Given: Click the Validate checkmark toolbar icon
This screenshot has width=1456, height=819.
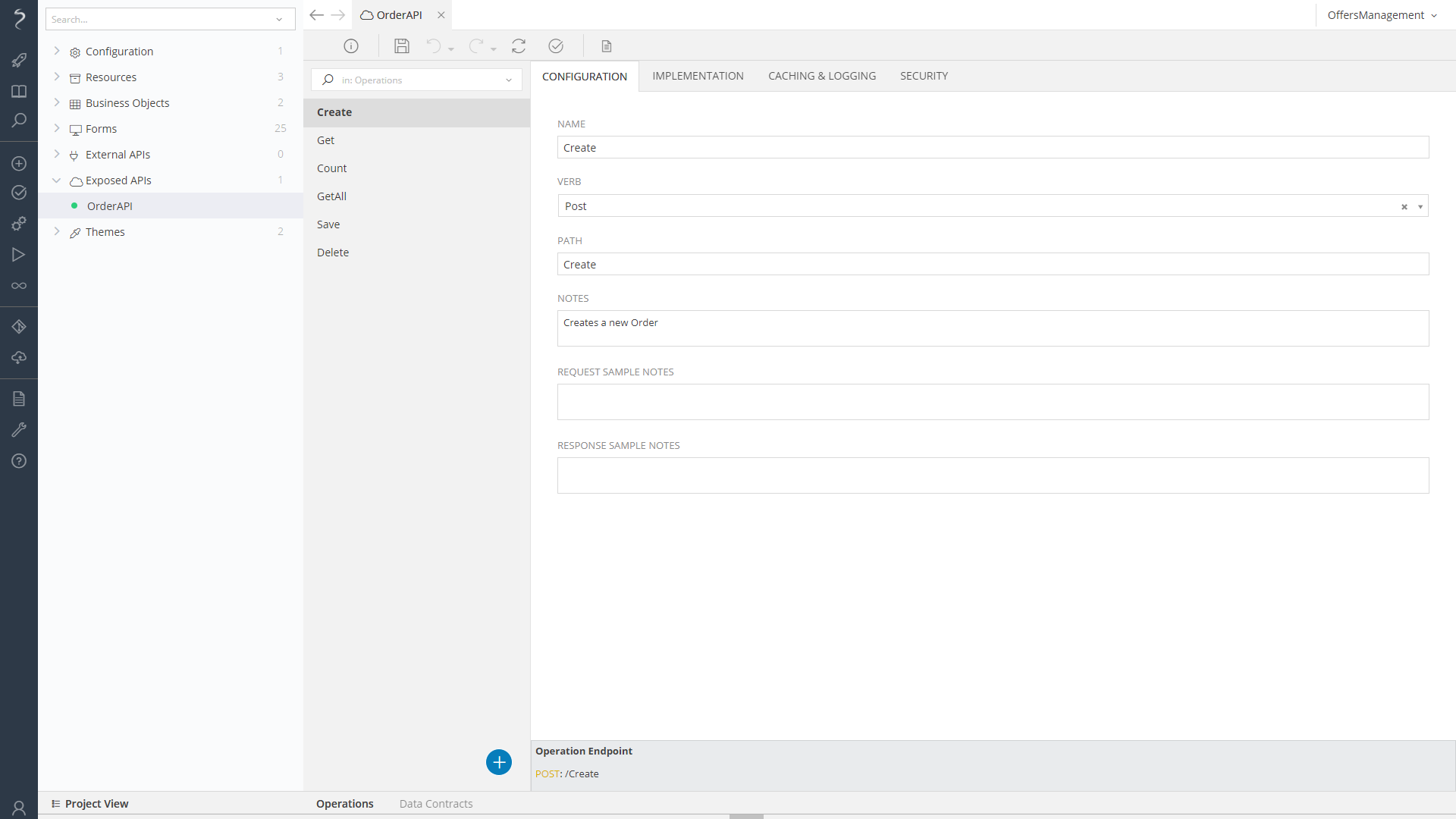Looking at the screenshot, I should coord(556,46).
